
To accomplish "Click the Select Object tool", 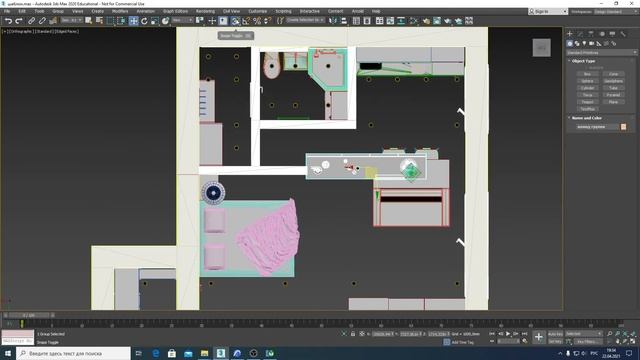I will tap(89, 21).
